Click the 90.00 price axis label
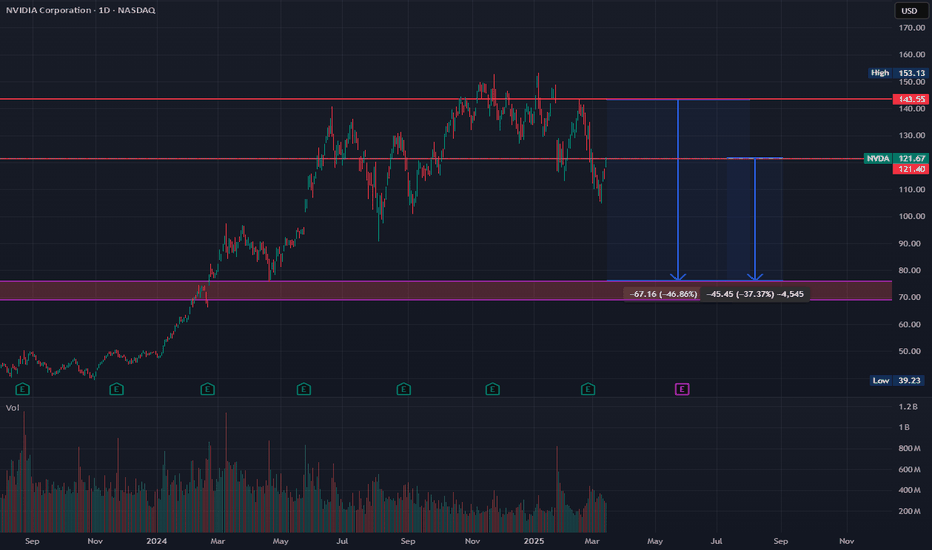 pyautogui.click(x=910, y=243)
